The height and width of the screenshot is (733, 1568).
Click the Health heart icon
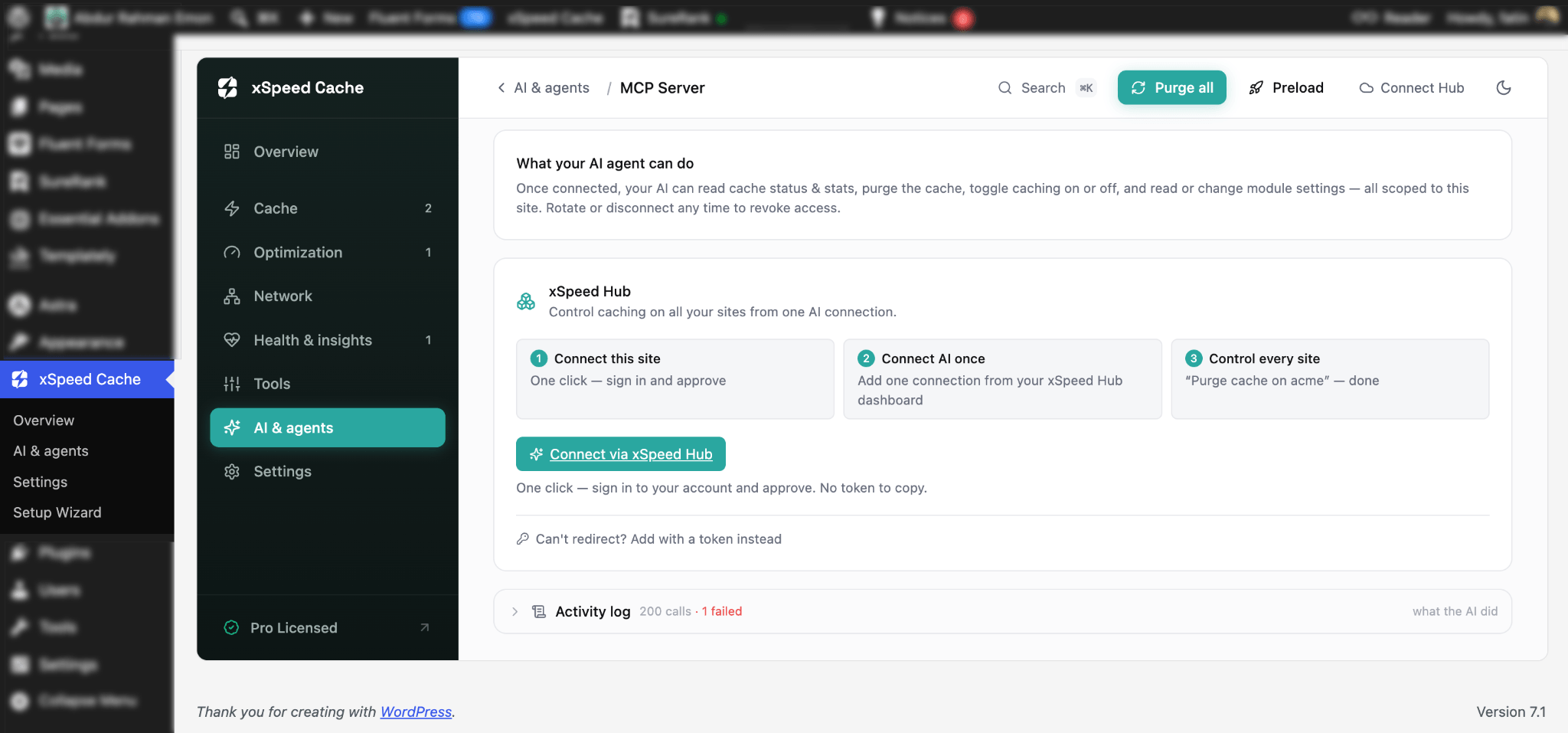tap(232, 340)
